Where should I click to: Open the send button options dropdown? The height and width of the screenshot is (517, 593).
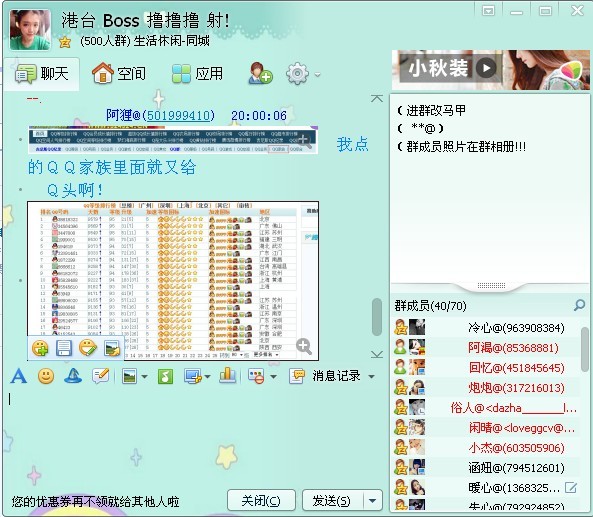click(373, 501)
